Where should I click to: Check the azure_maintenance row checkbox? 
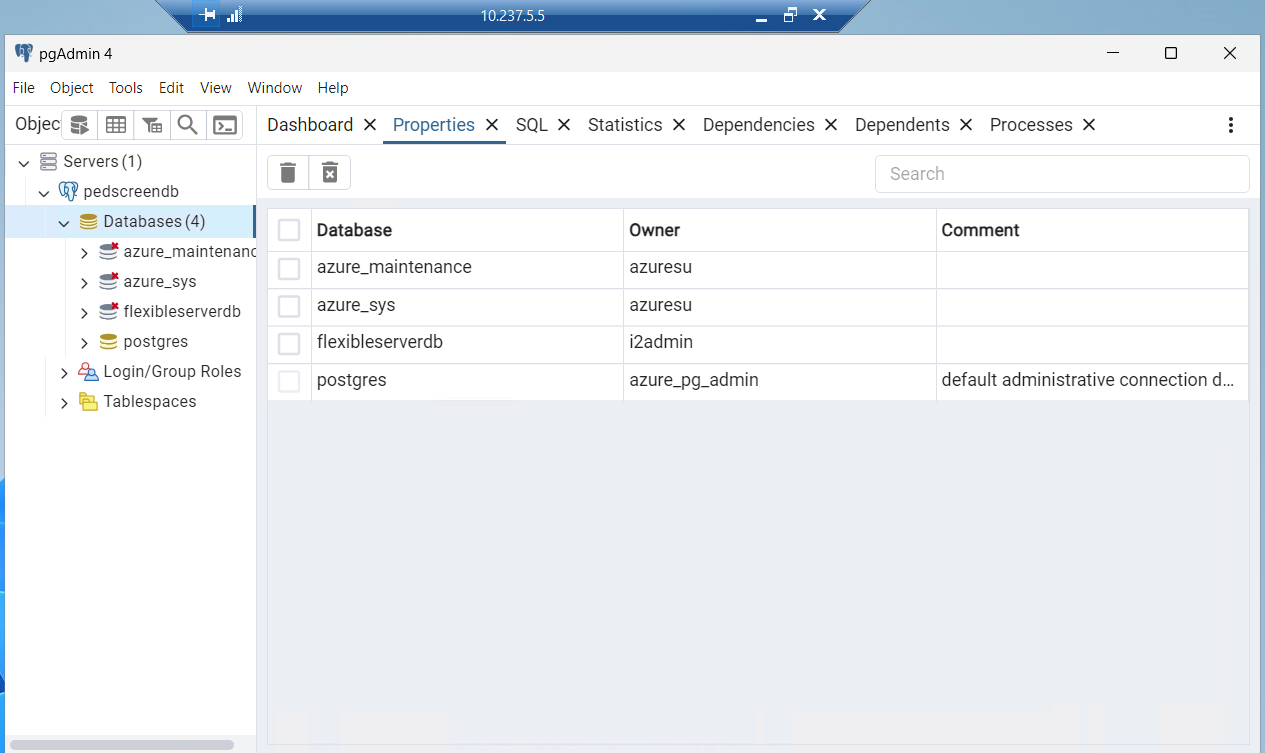(x=289, y=268)
